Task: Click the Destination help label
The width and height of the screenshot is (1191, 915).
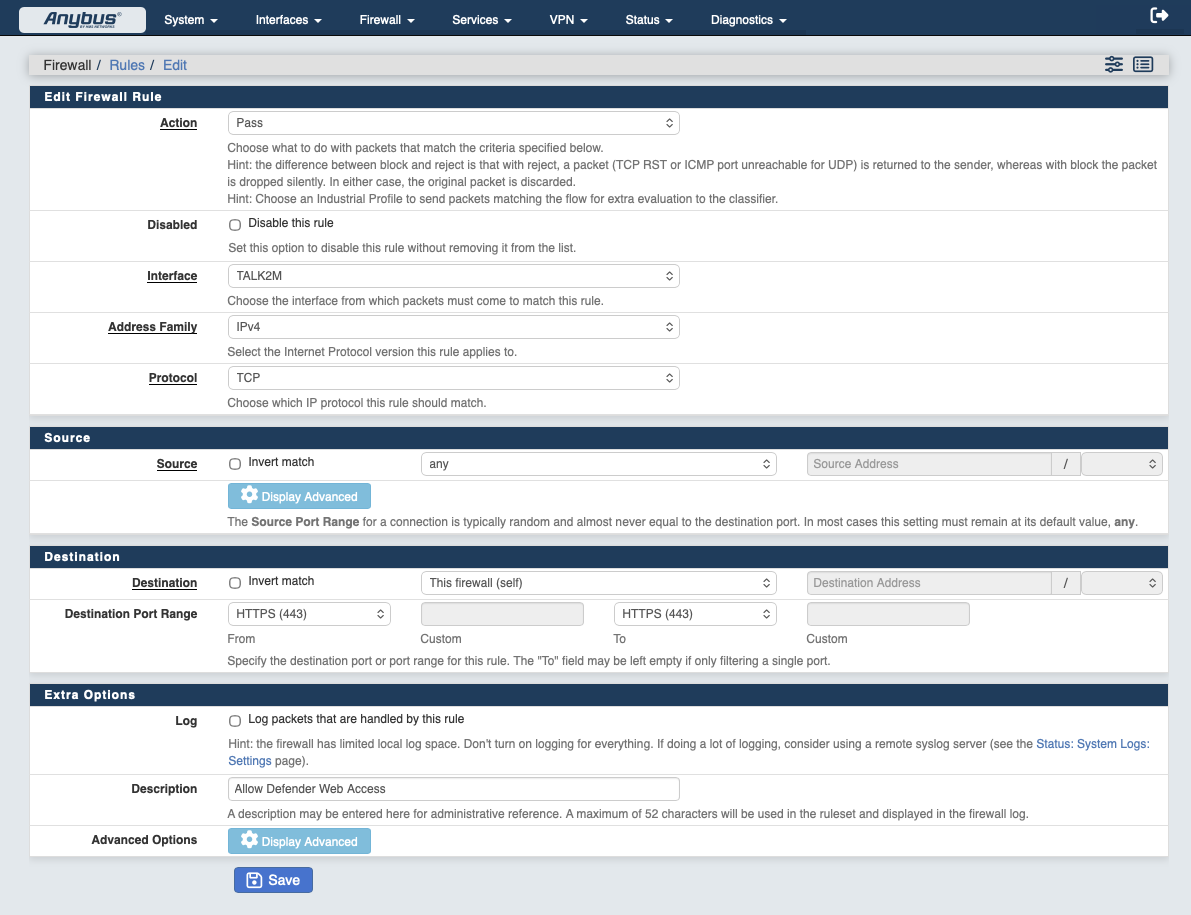Action: pyautogui.click(x=165, y=583)
